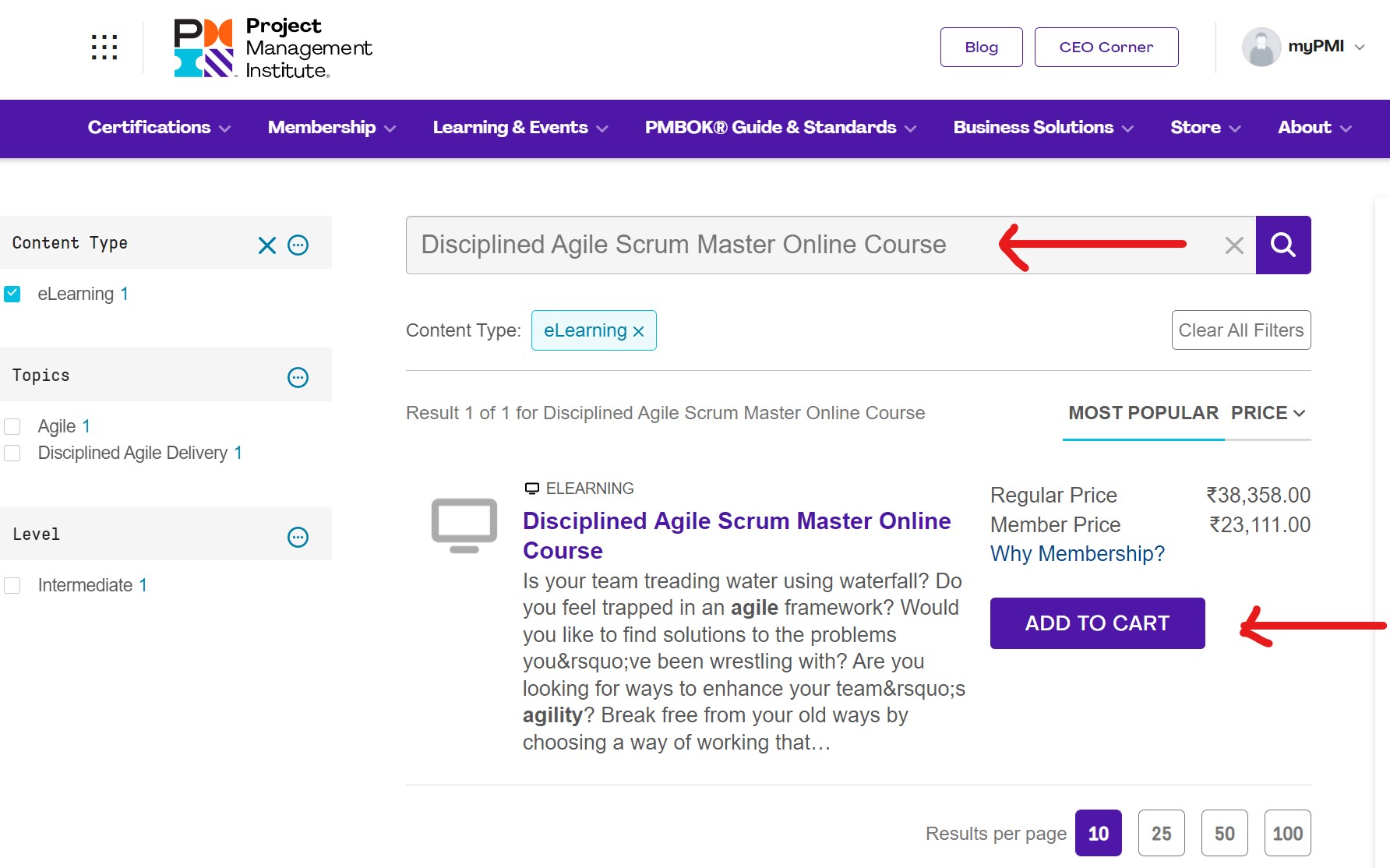Click the Project Management Institute logo
Viewport: 1390px width, 868px height.
point(273,48)
